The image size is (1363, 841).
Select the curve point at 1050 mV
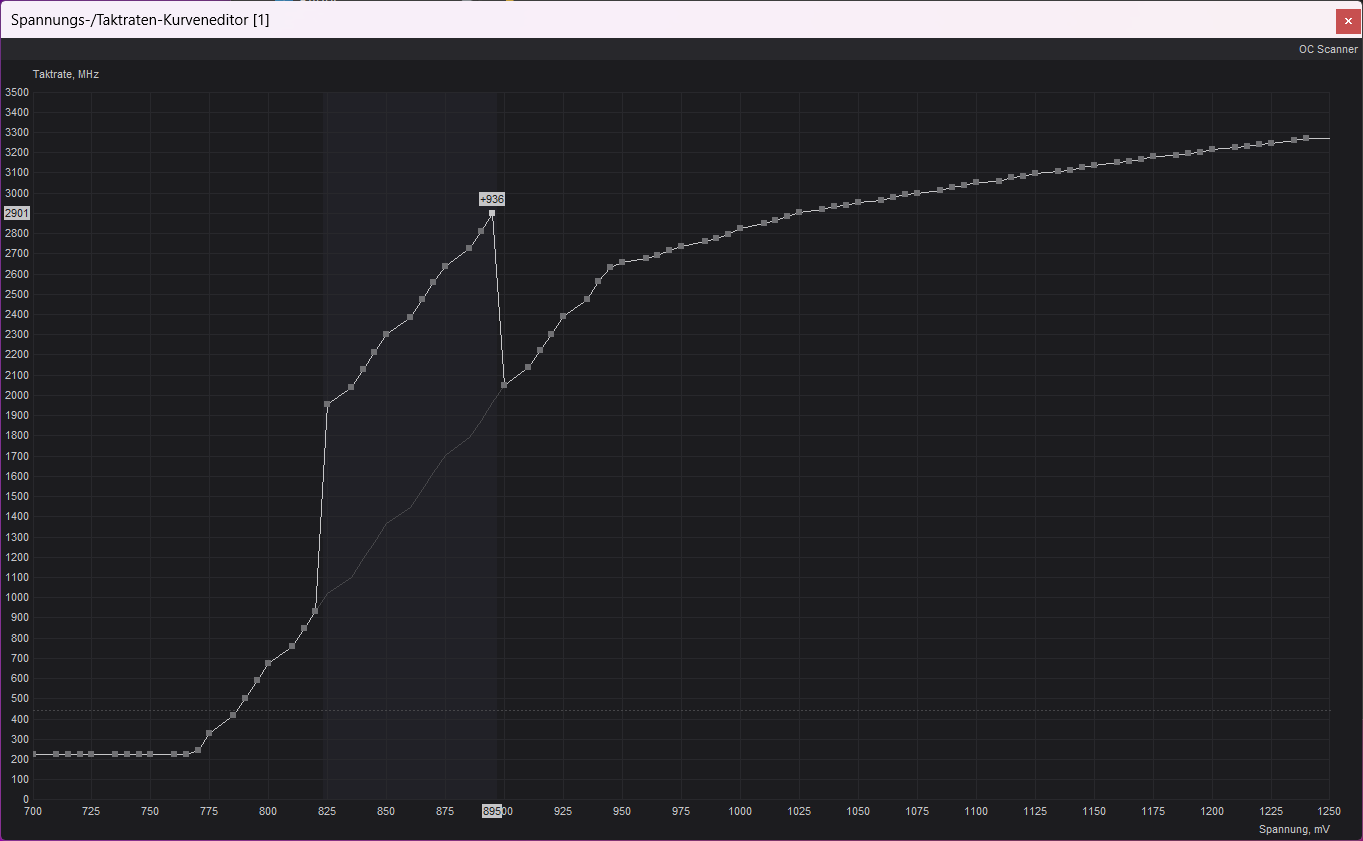pyautogui.click(x=858, y=202)
